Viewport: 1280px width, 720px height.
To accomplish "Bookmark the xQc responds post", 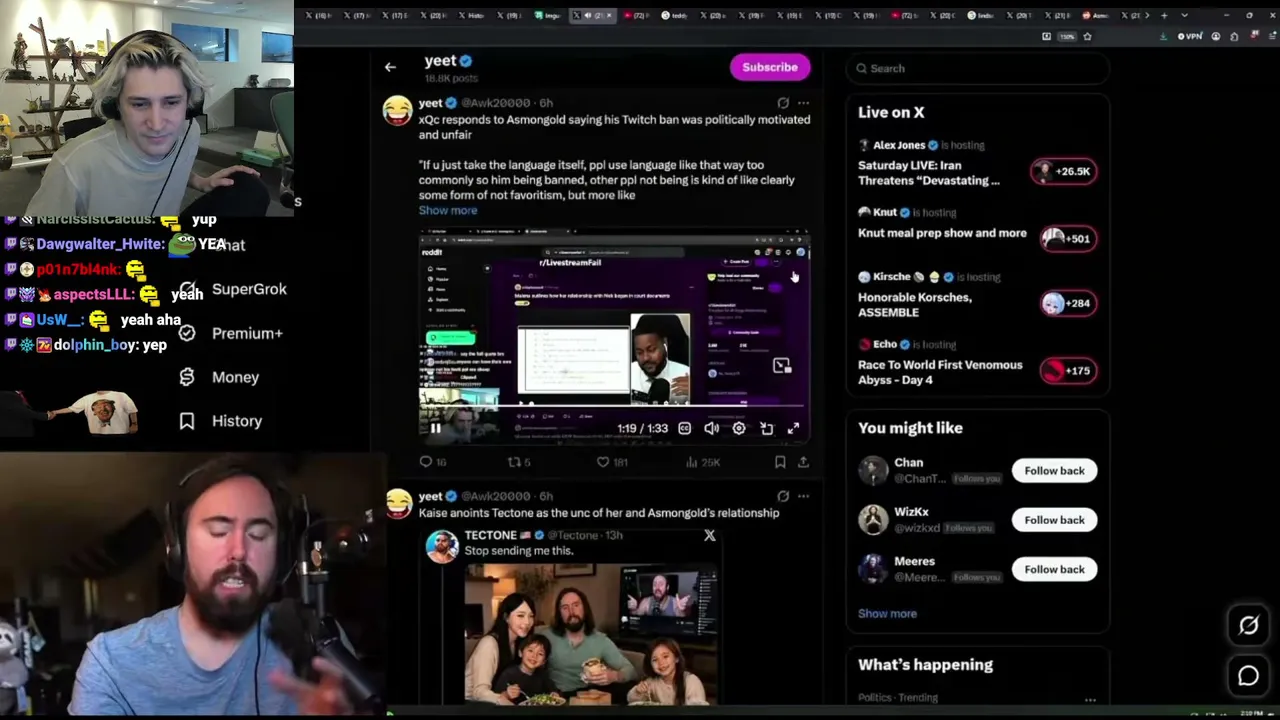I will 780,462.
